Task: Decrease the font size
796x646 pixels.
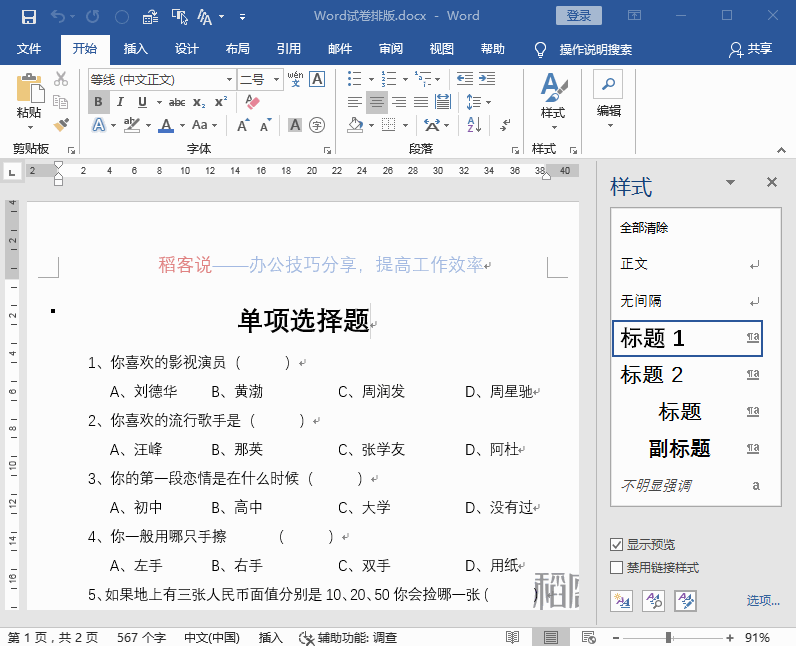Action: (266, 125)
